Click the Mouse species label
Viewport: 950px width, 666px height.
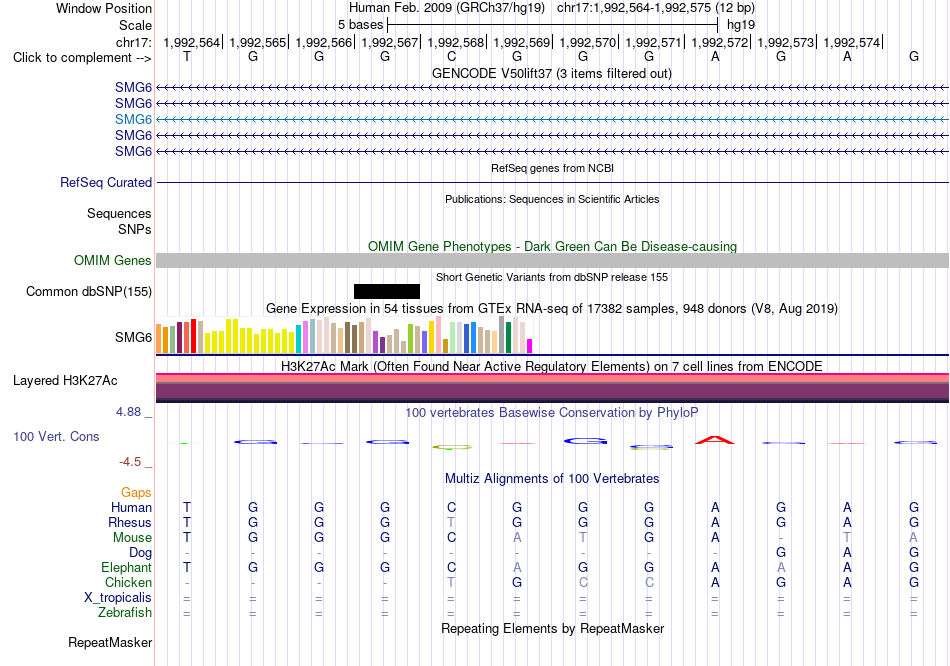[132, 538]
